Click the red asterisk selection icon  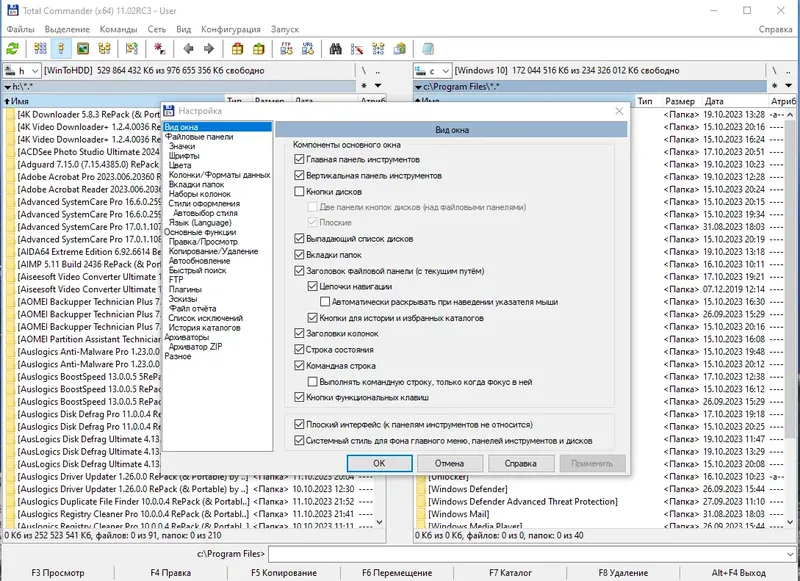pyautogui.click(x=159, y=49)
